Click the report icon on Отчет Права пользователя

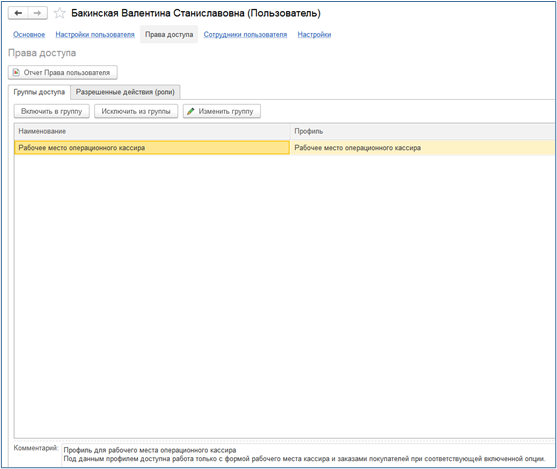tap(16, 72)
